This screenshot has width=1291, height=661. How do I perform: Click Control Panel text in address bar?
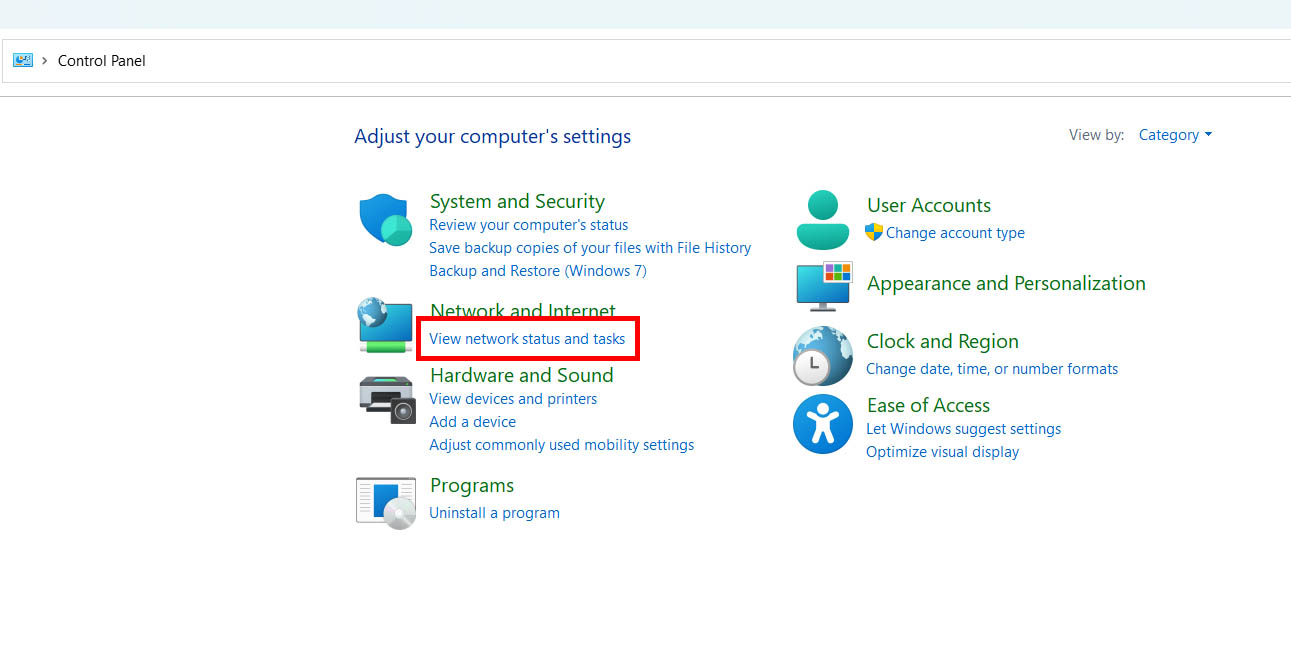pos(102,61)
